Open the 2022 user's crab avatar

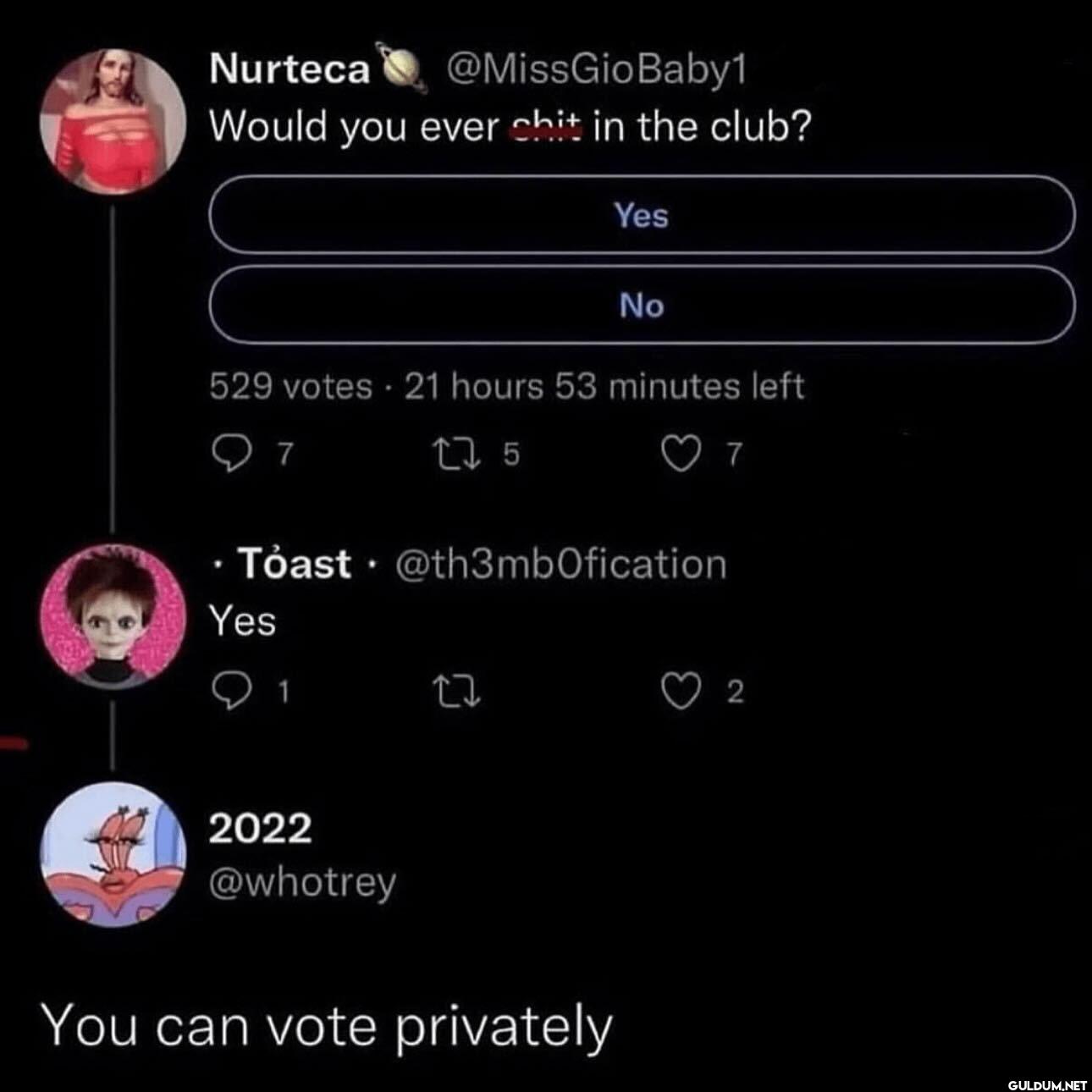tap(113, 857)
